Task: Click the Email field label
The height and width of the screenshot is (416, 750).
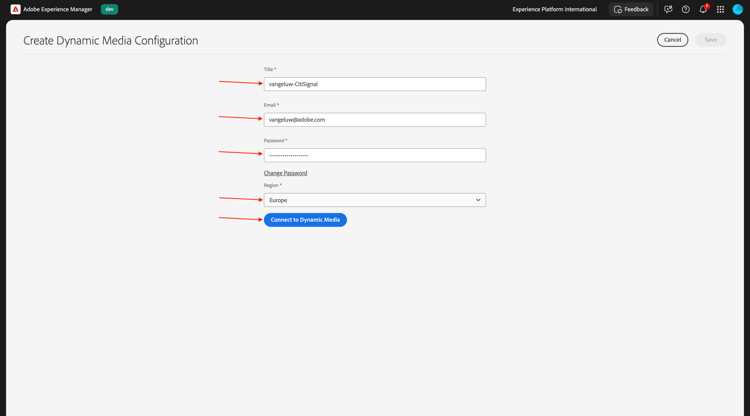Action: pyautogui.click(x=271, y=105)
